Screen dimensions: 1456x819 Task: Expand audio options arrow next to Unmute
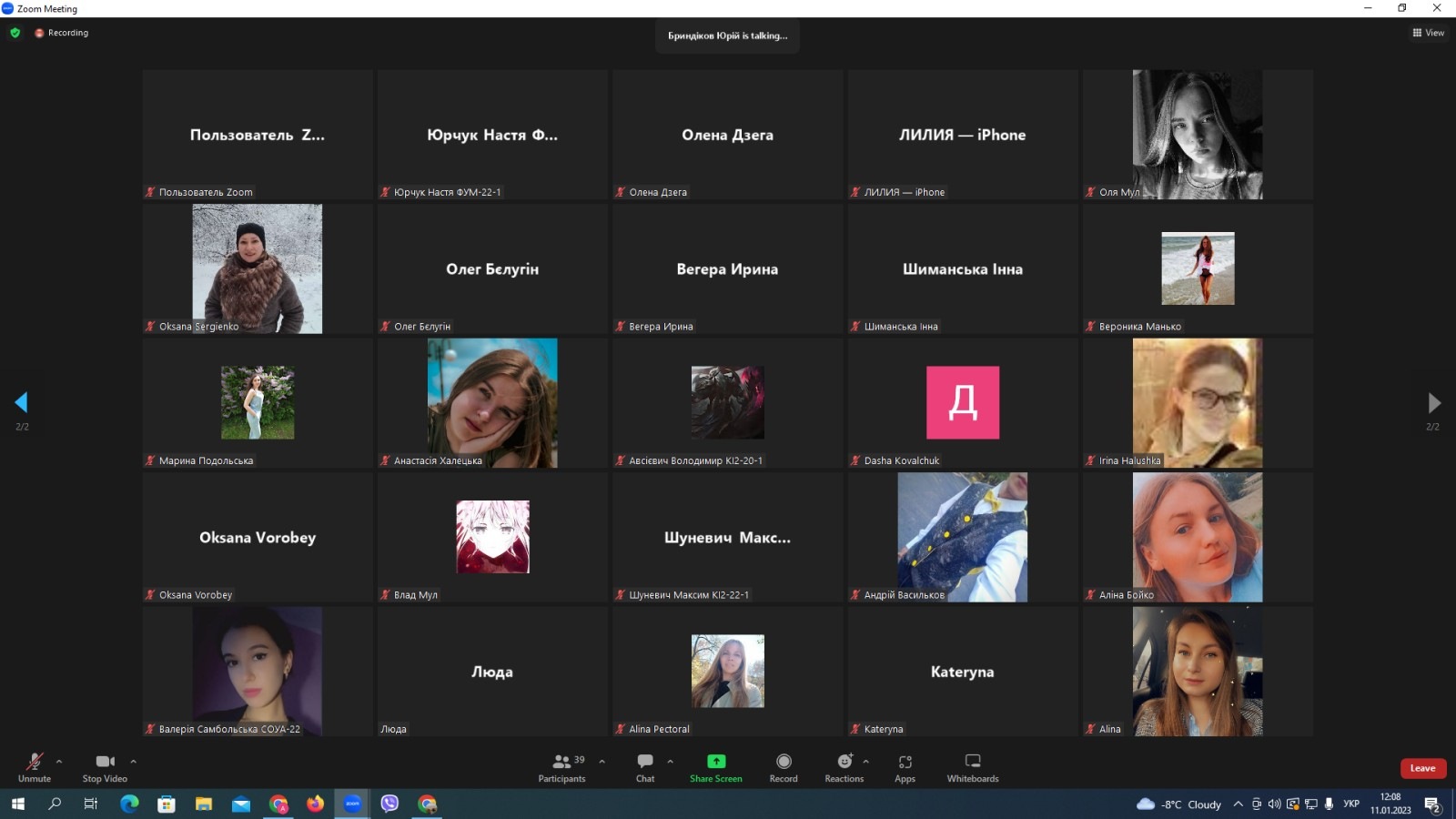[59, 761]
